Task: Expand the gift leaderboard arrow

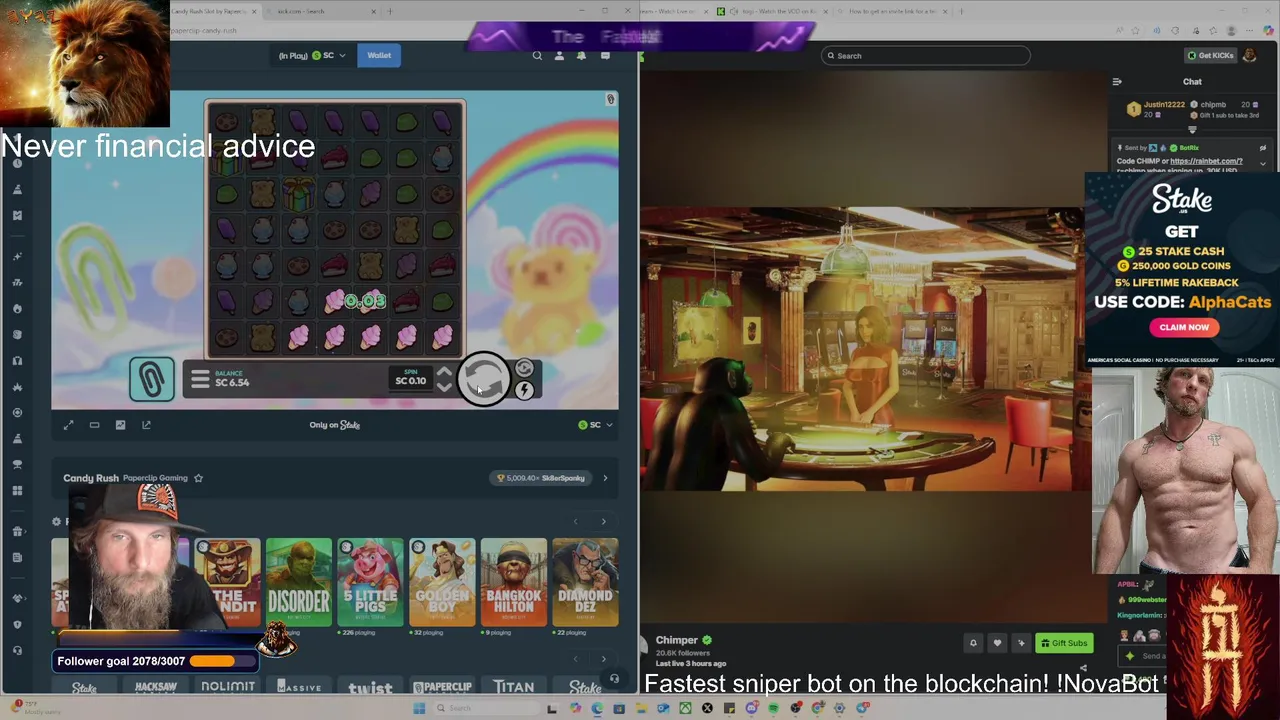Action: [x=1192, y=129]
